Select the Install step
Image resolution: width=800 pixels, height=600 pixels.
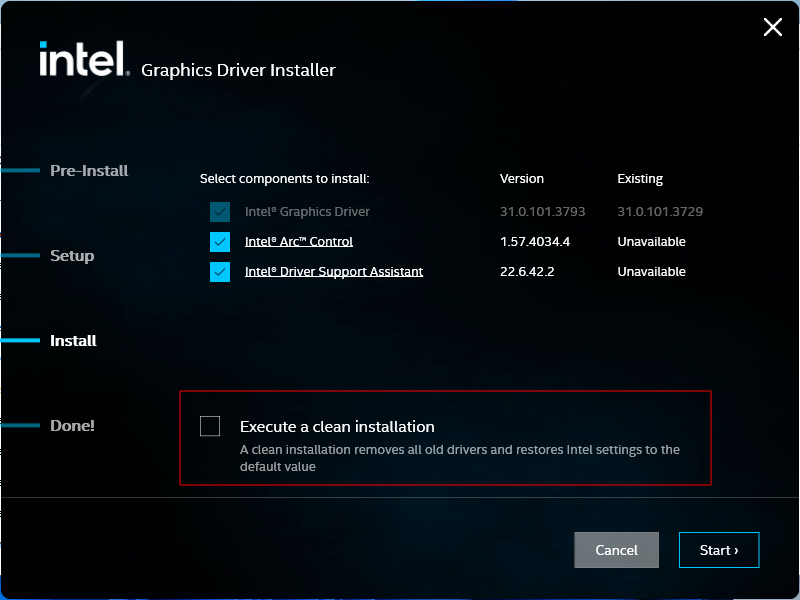(x=73, y=340)
